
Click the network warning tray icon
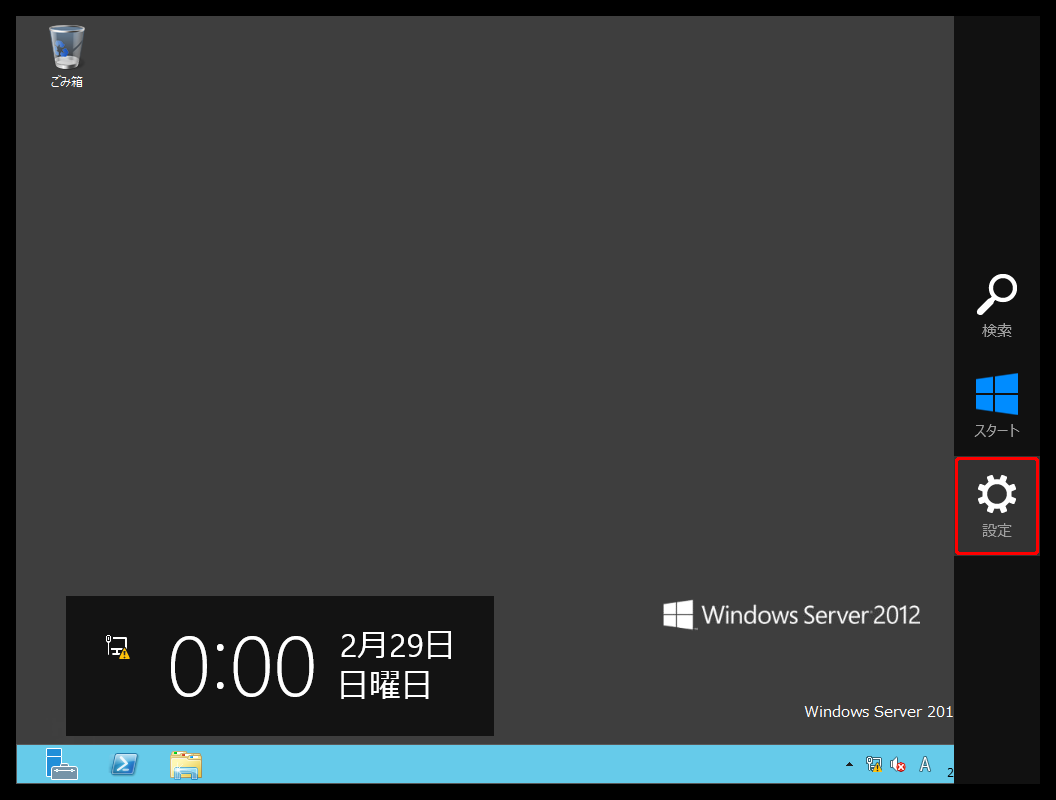[873, 764]
